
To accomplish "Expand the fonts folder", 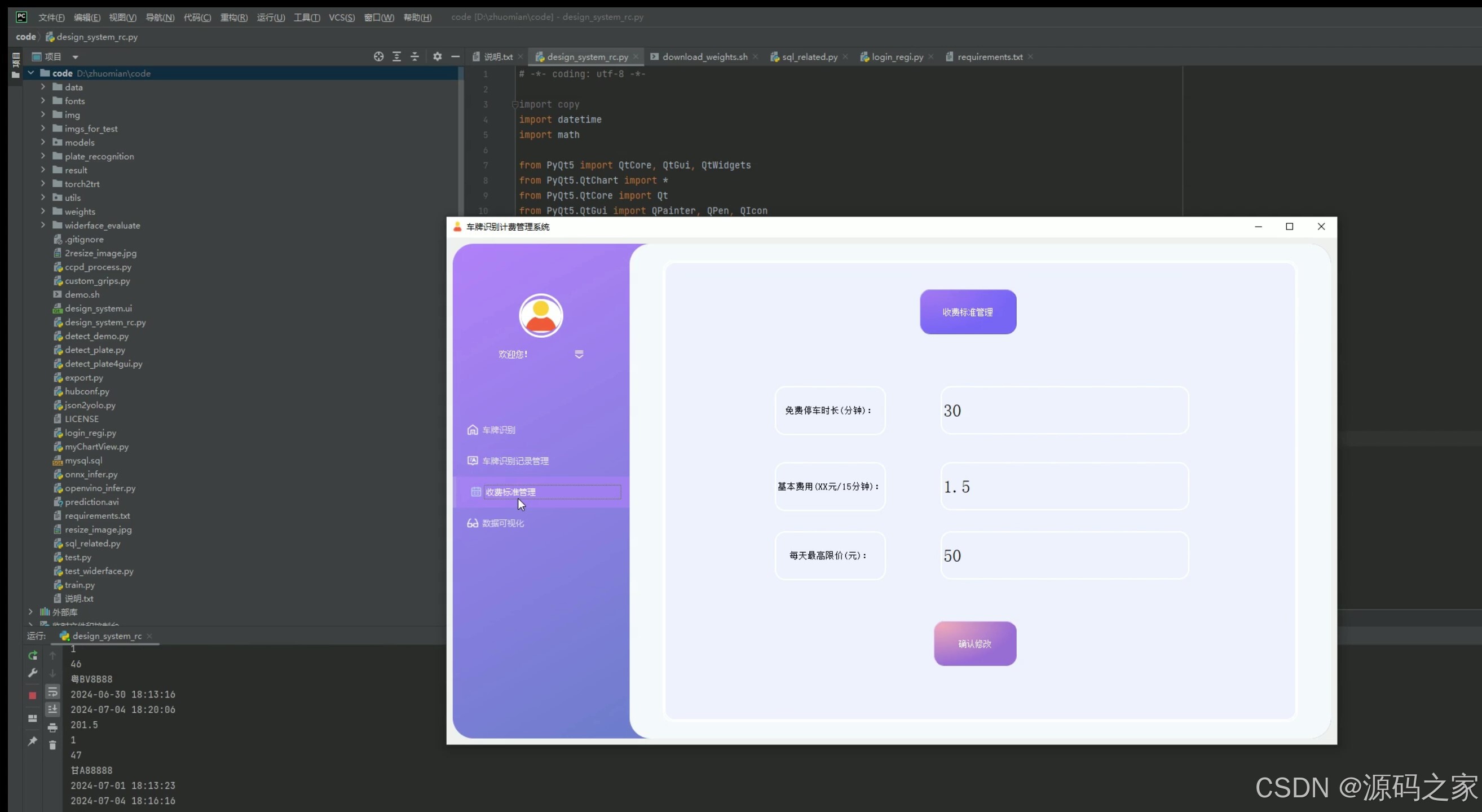I will 43,100.
